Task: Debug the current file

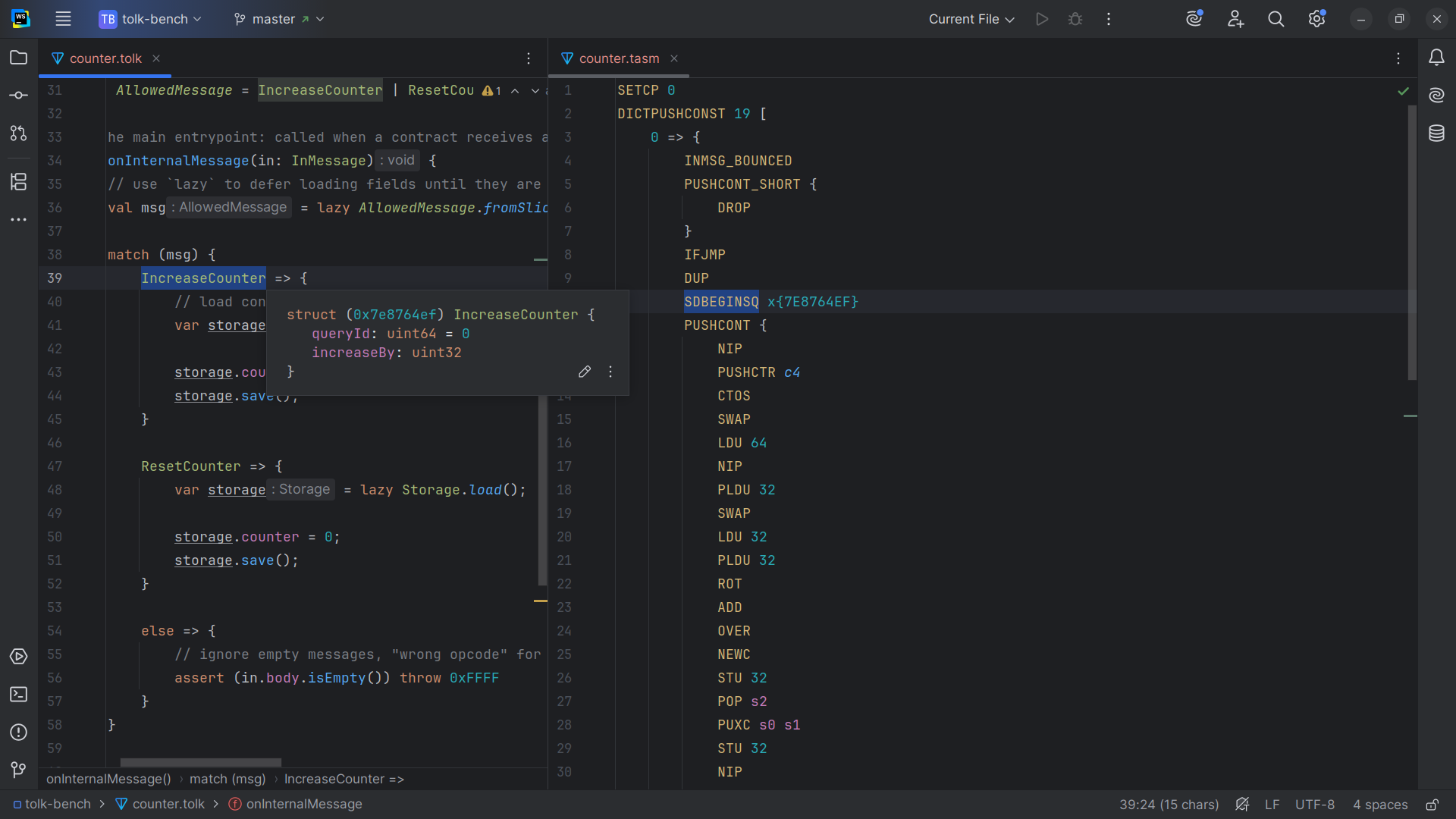Action: coord(1075,19)
